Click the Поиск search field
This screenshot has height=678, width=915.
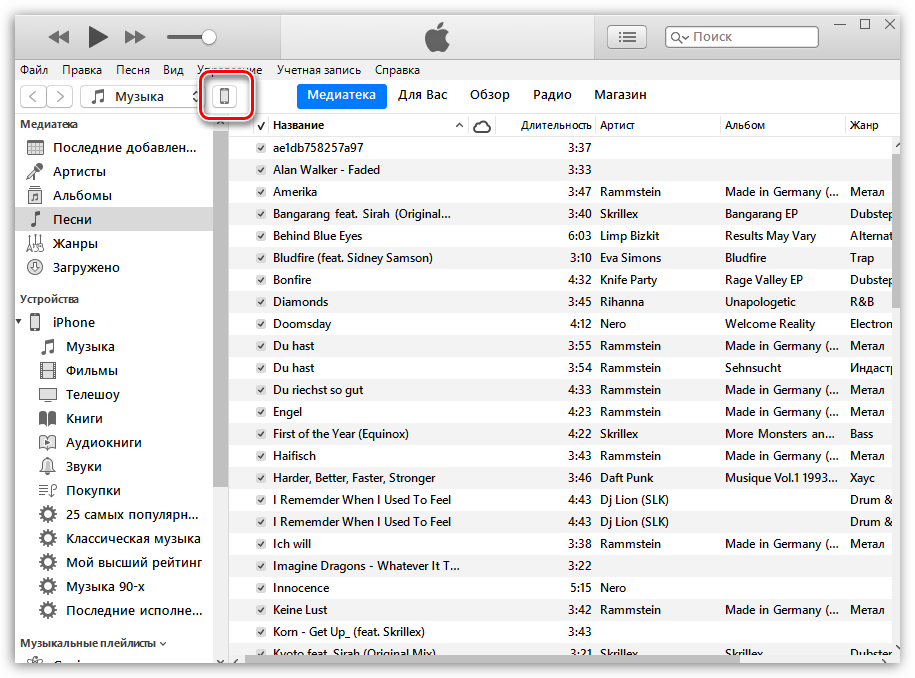[x=750, y=37]
